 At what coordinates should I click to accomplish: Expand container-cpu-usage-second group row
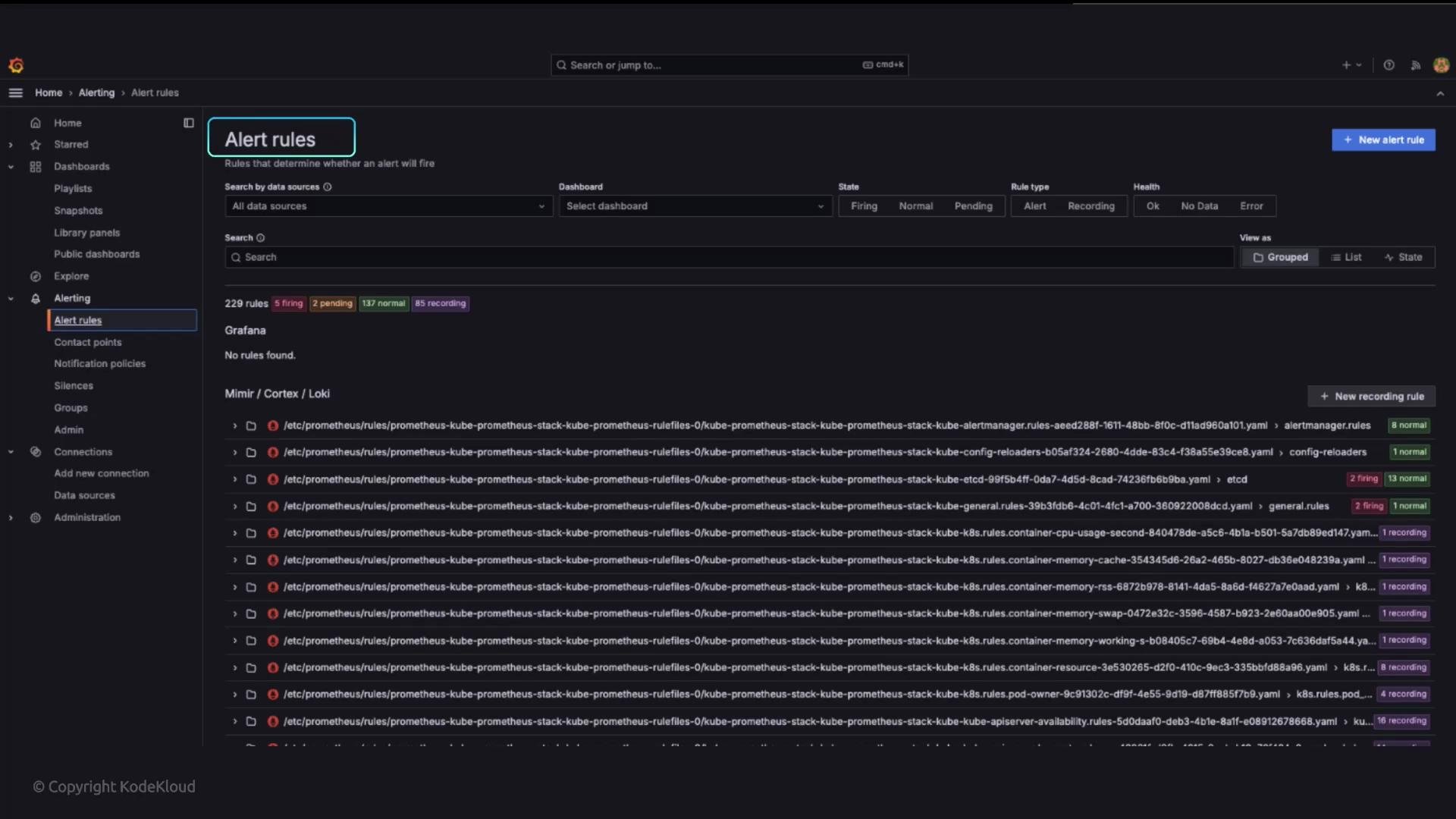click(x=234, y=534)
